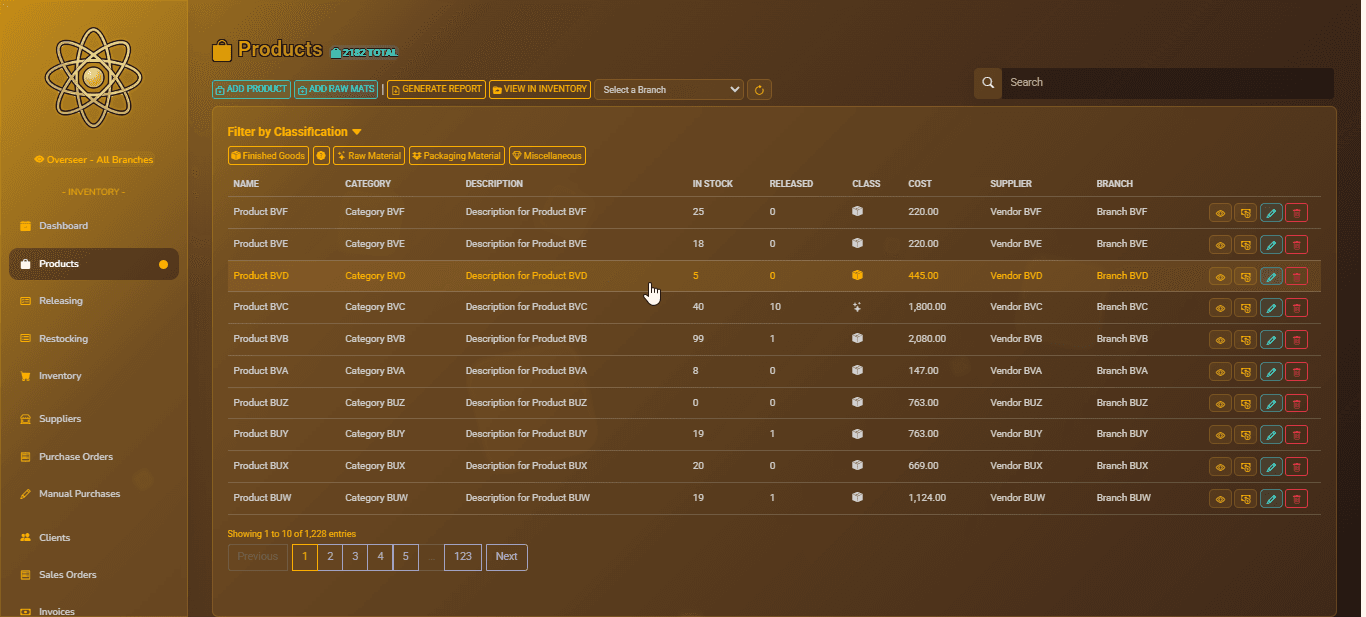
Task: Click the unlabeled round classification filter icon
Action: coord(321,156)
